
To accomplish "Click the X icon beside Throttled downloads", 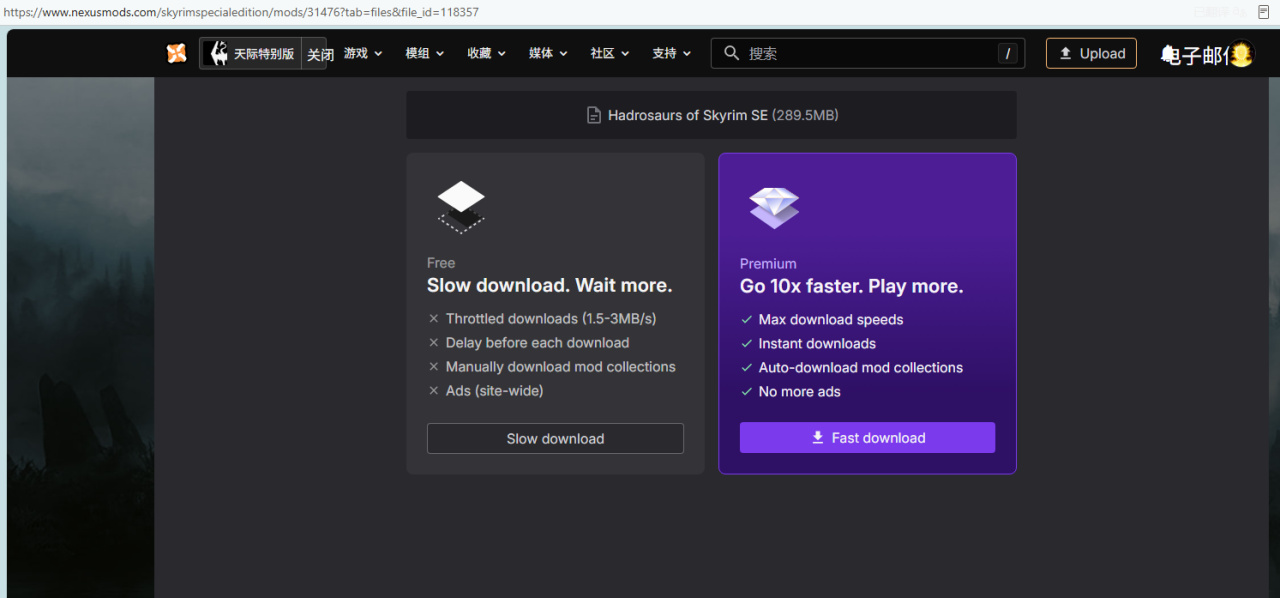I will click(x=434, y=319).
